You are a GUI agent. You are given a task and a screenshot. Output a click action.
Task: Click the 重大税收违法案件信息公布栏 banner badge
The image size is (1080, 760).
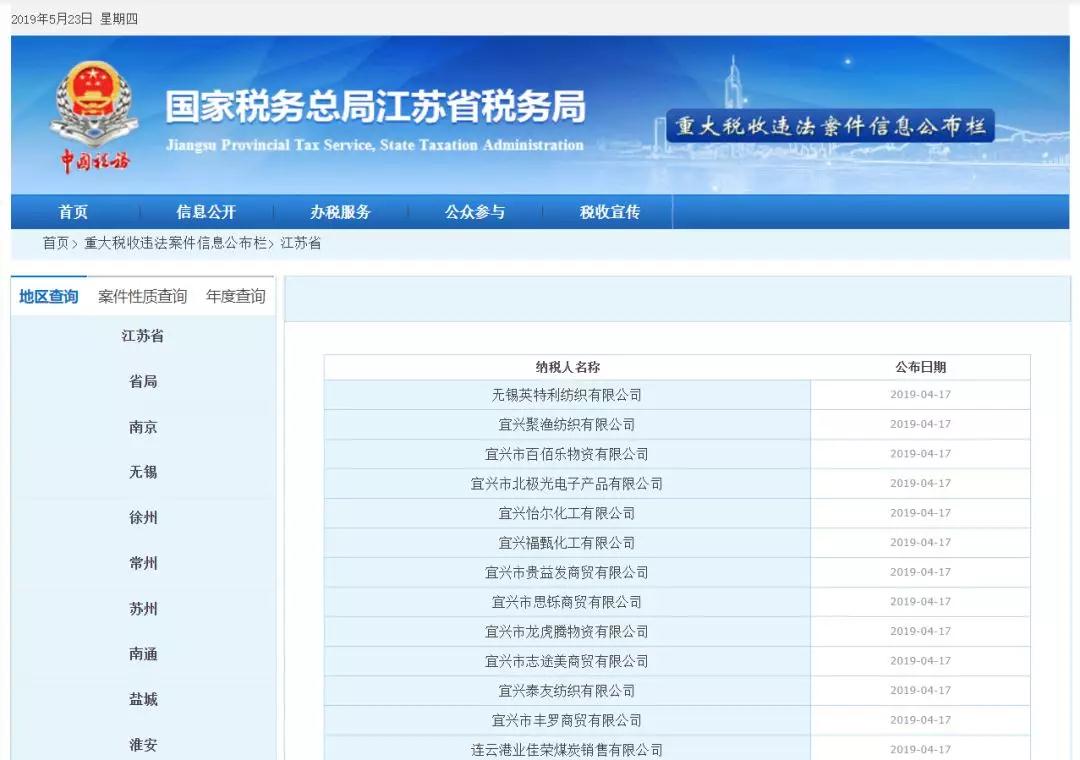[830, 126]
